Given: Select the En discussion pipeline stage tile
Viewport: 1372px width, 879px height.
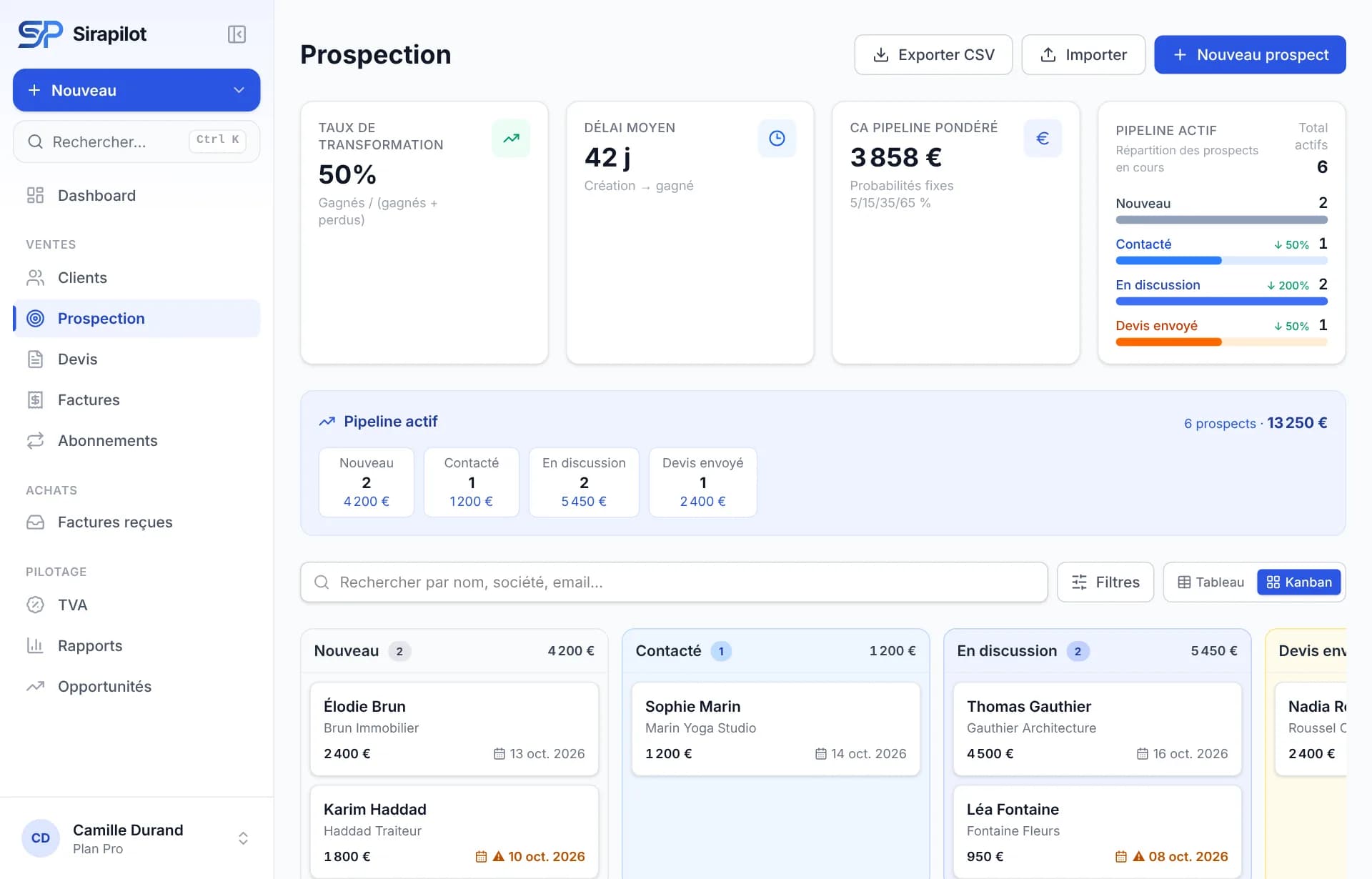Looking at the screenshot, I should (x=584, y=482).
